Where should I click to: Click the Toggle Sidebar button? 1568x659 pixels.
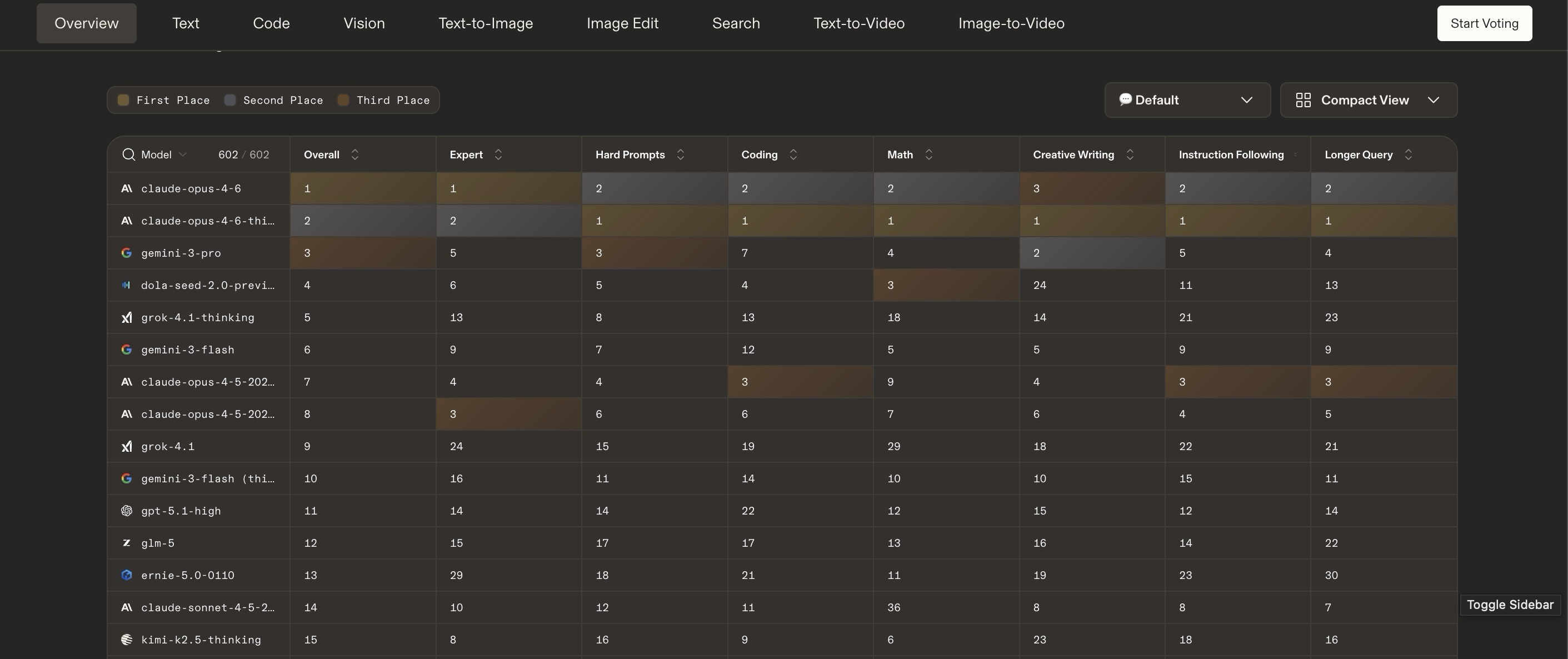(1510, 605)
